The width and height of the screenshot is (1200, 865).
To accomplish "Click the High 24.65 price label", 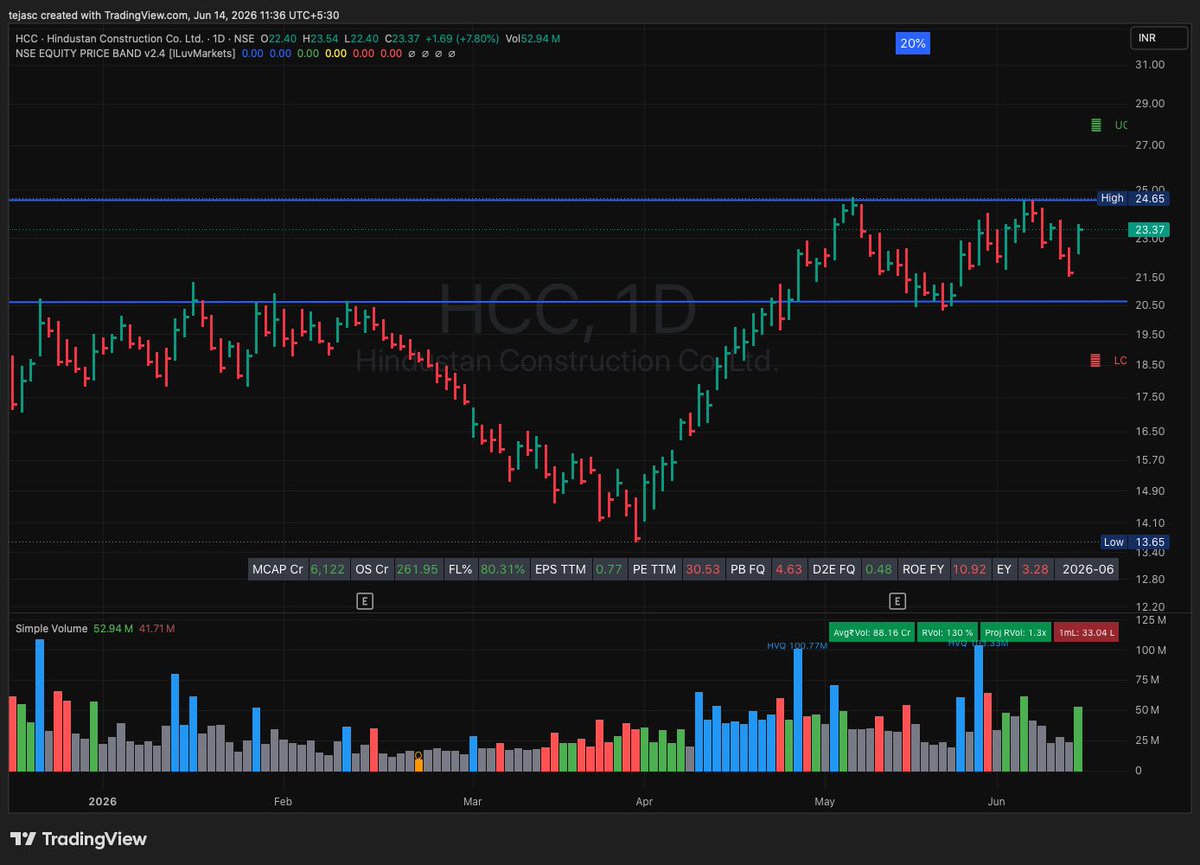I will tap(1134, 198).
